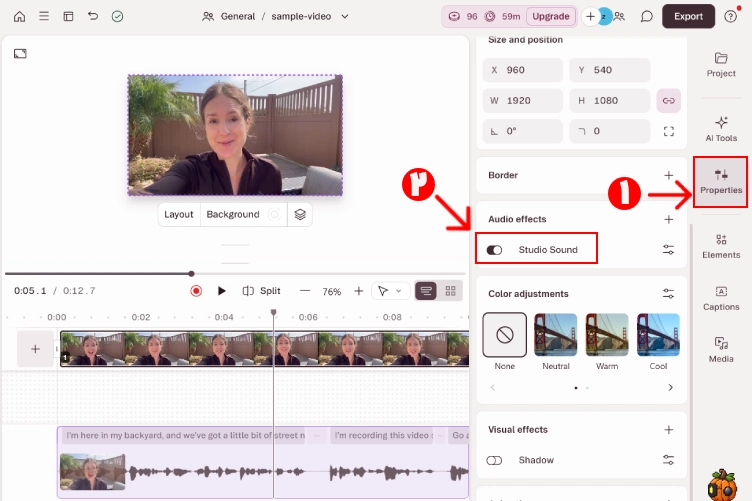752x501 pixels.
Task: Click the timeline playhead marker
Action: (x=273, y=313)
